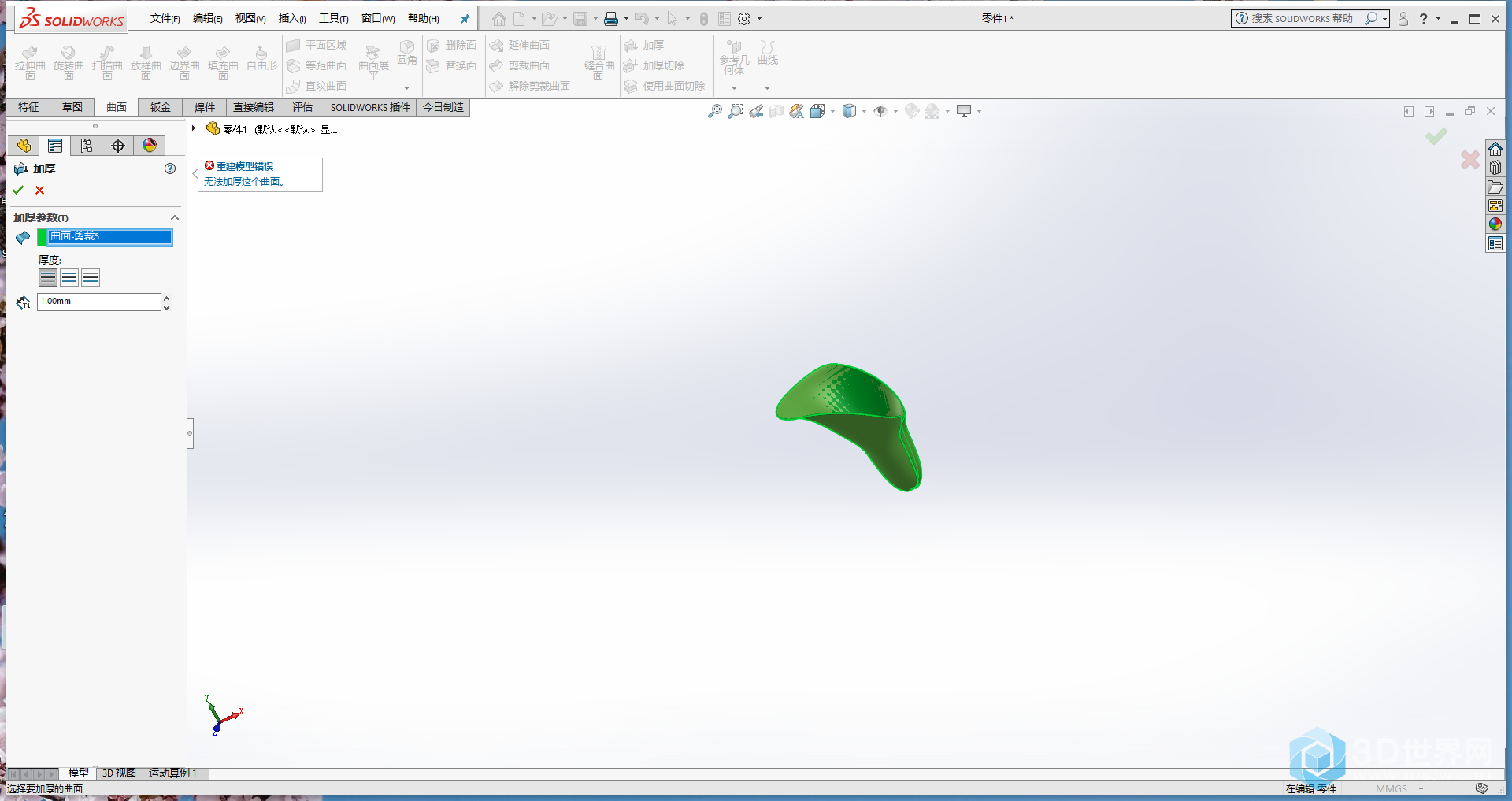Open the 编辑 menu
Image resolution: width=1512 pixels, height=801 pixels.
point(208,18)
